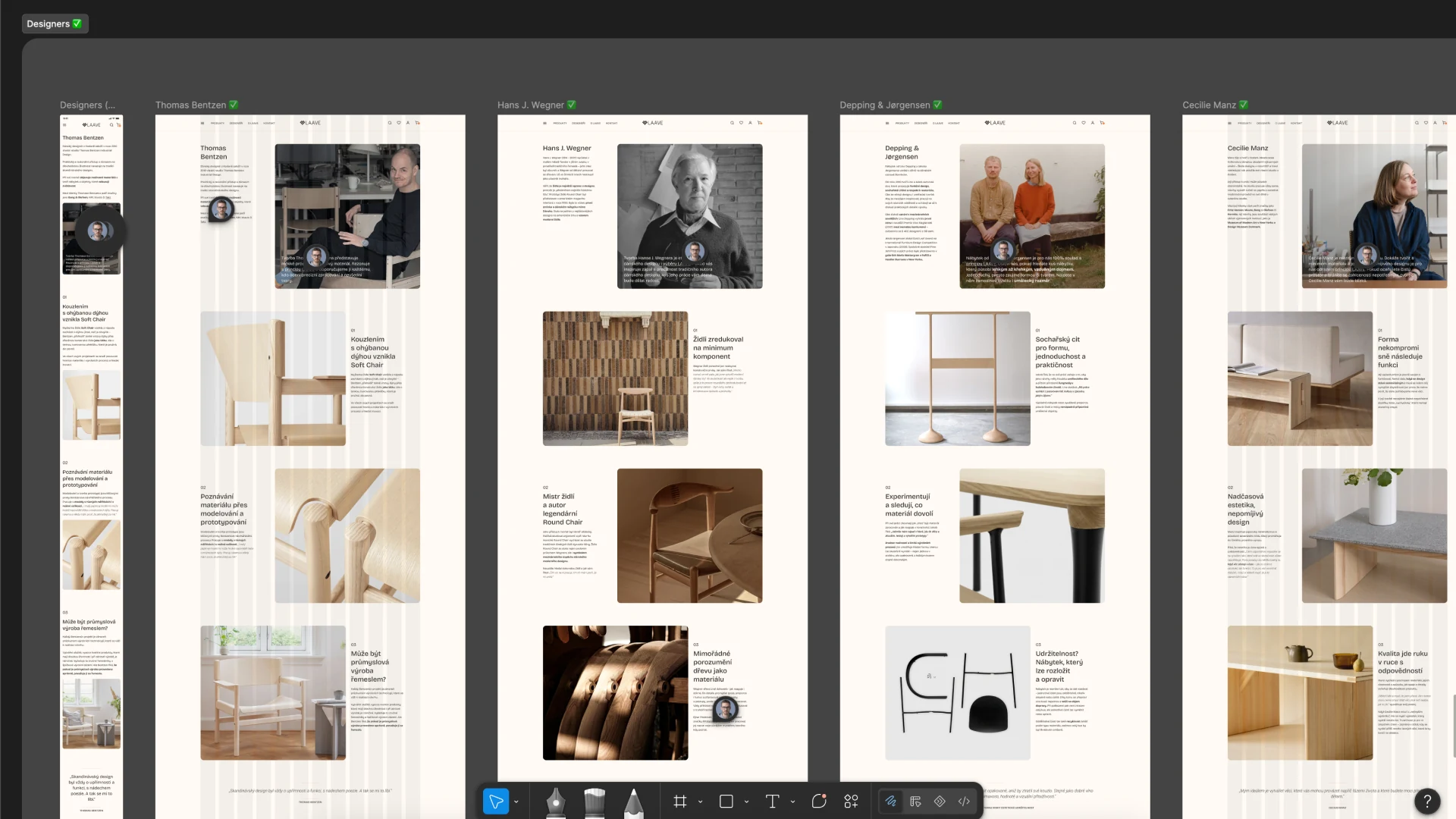Screen dimensions: 1456x819
Task: Toggle Draw mode in the toolbar
Action: point(891,802)
